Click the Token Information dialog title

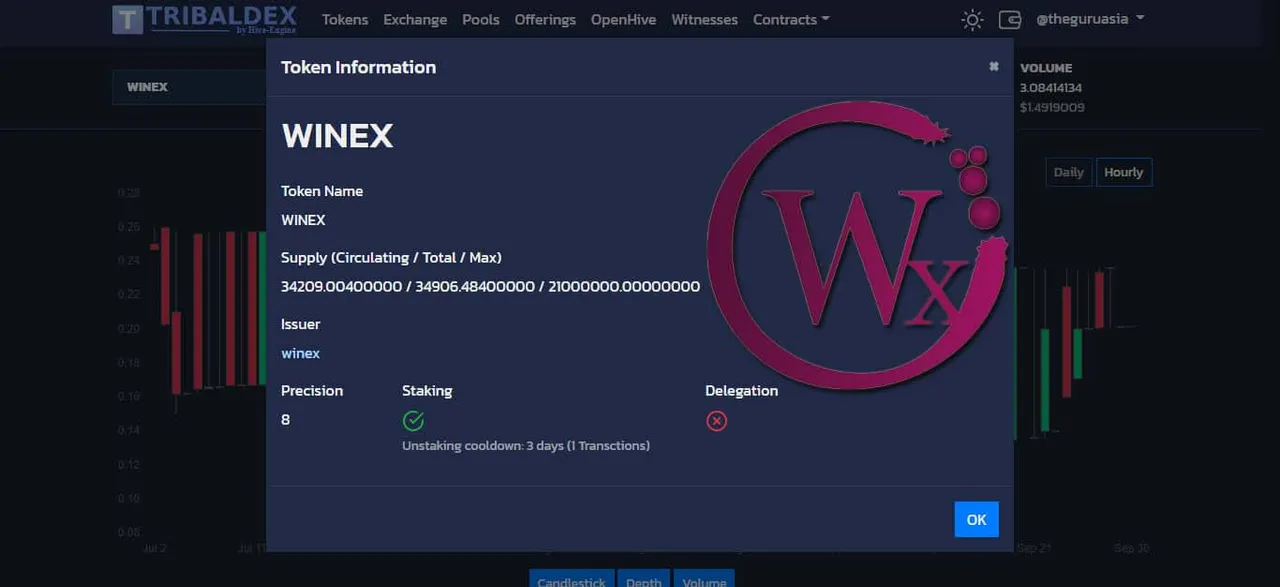[x=358, y=67]
